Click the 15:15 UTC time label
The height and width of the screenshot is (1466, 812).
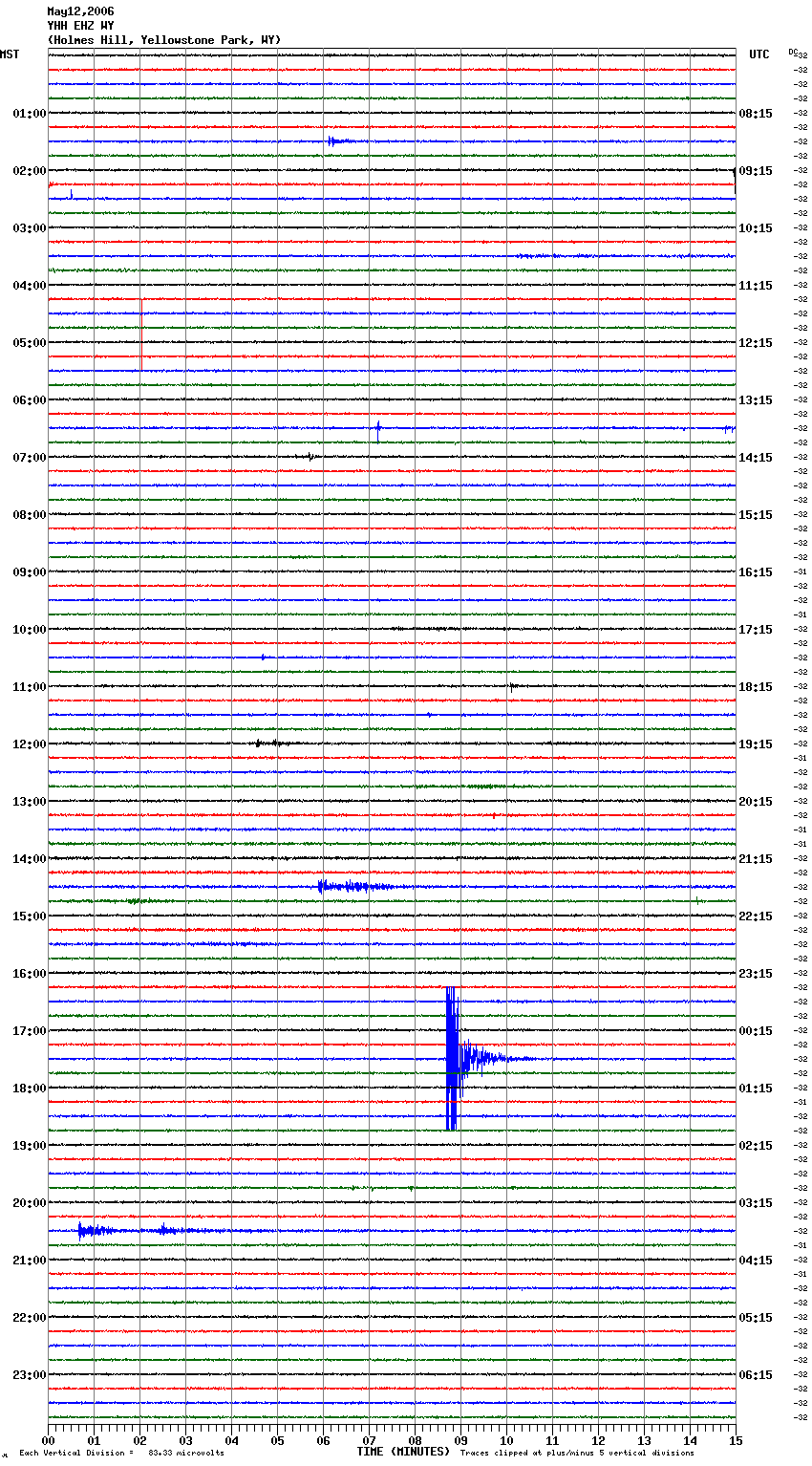click(756, 515)
